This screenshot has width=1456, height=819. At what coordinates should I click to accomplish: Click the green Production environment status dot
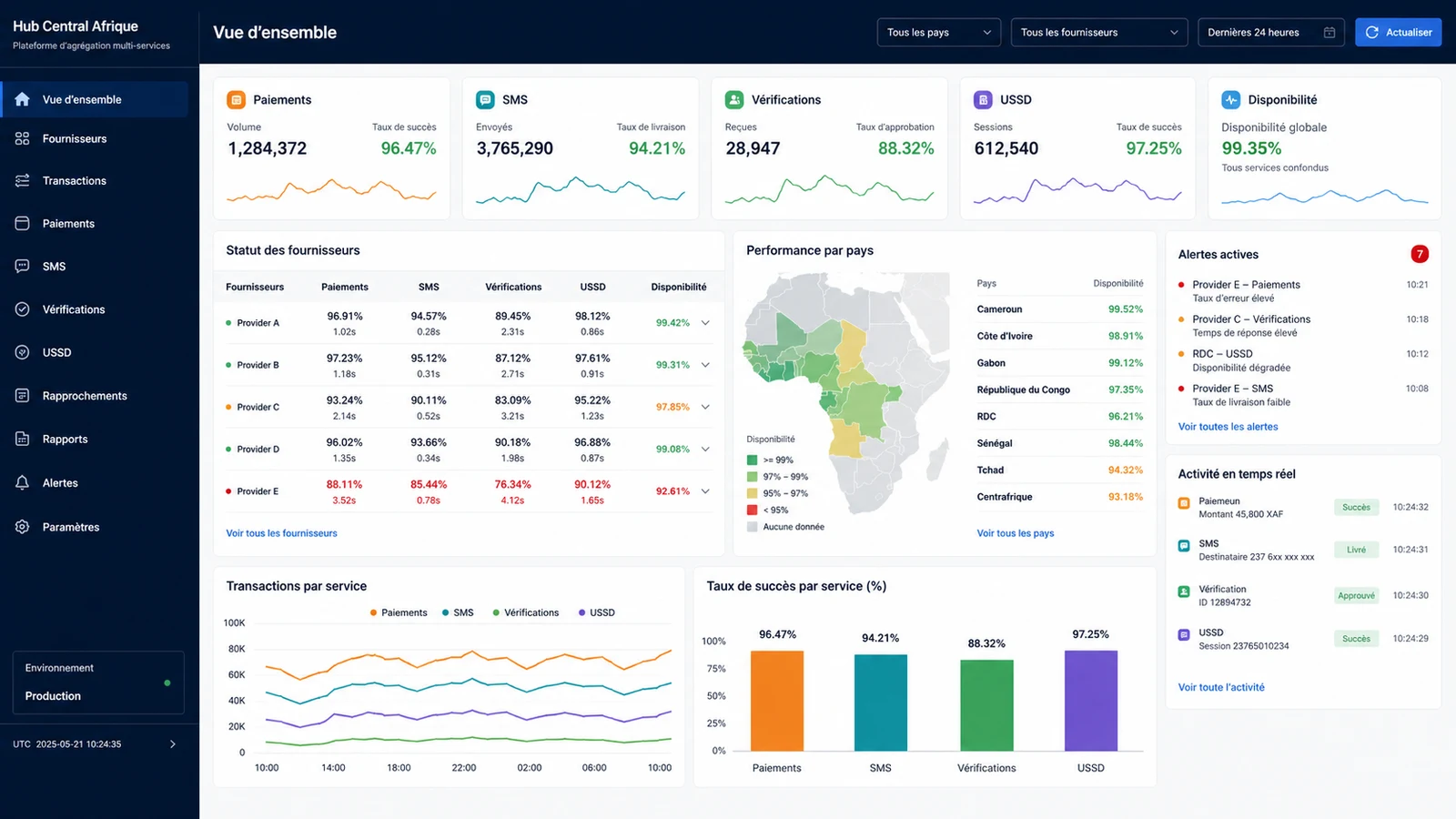(167, 682)
